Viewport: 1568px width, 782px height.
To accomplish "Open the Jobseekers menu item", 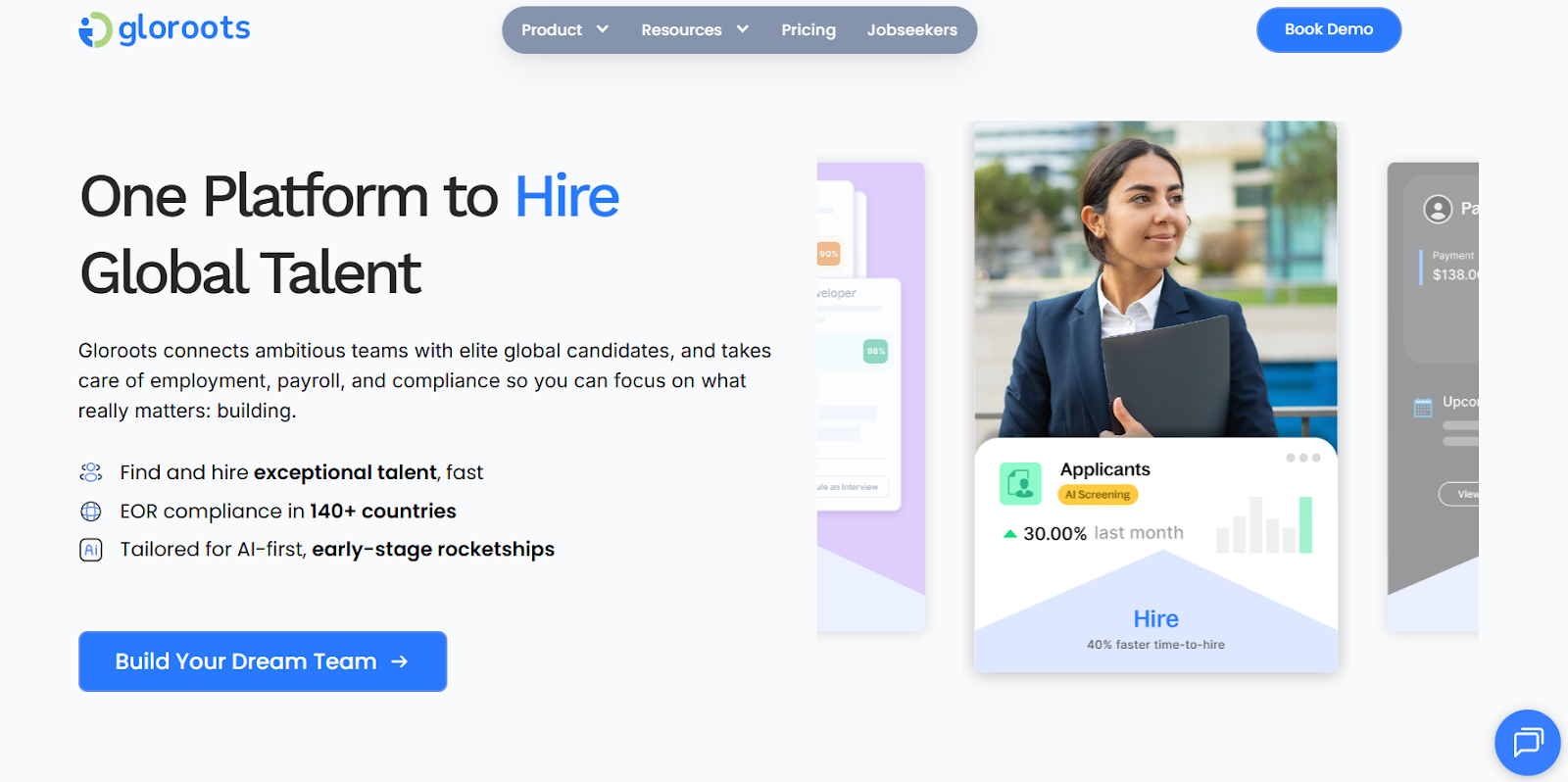I will click(912, 30).
